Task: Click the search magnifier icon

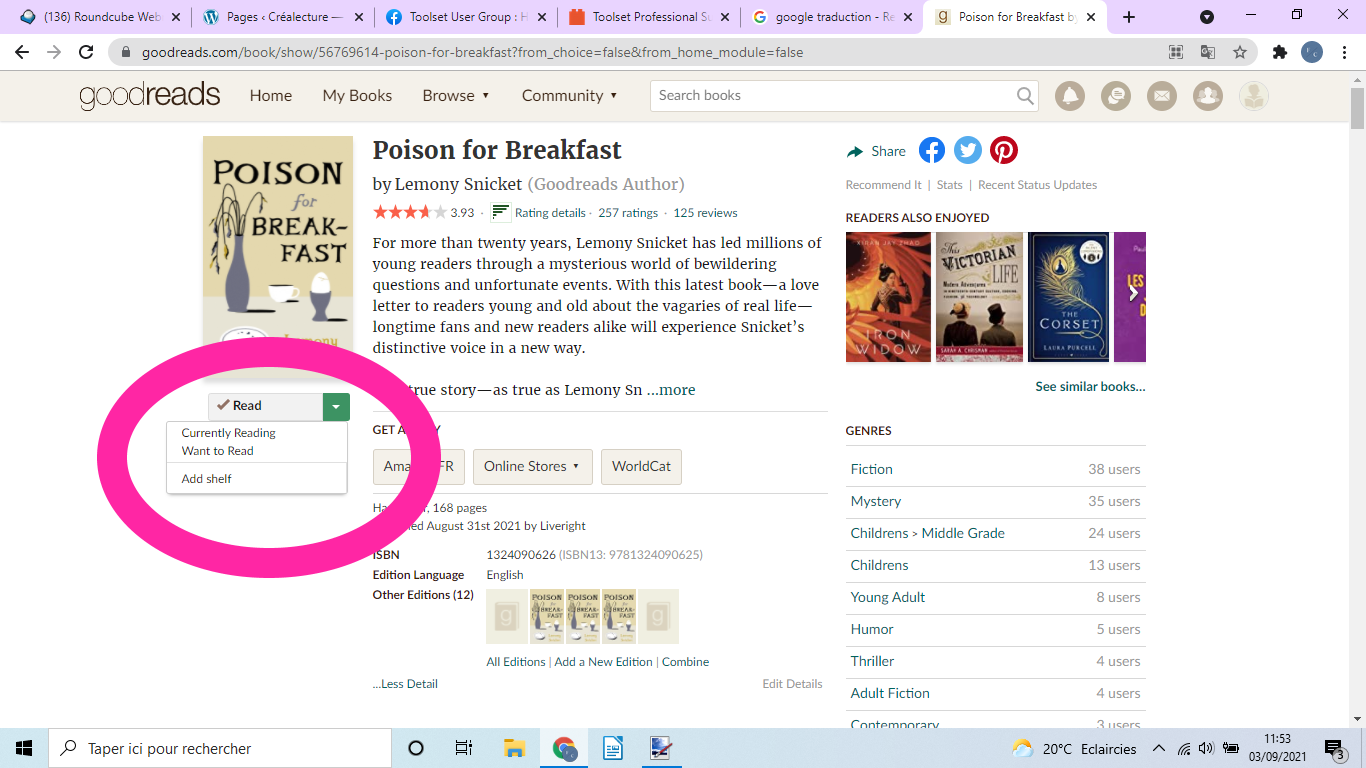Action: (x=1025, y=96)
